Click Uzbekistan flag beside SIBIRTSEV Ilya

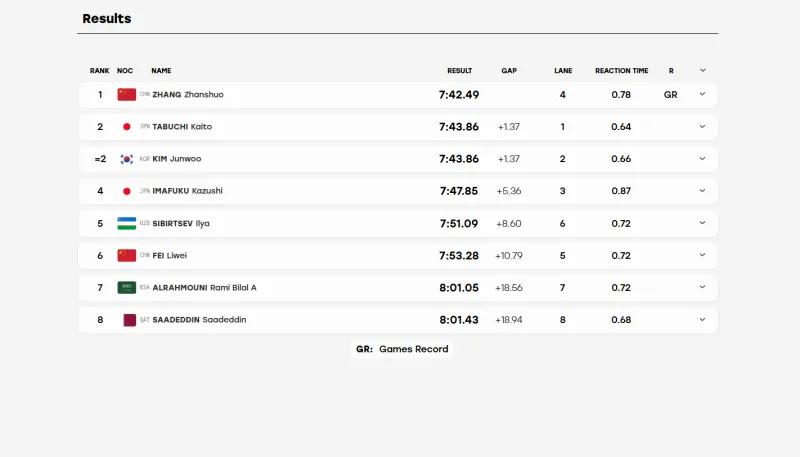click(x=127, y=223)
